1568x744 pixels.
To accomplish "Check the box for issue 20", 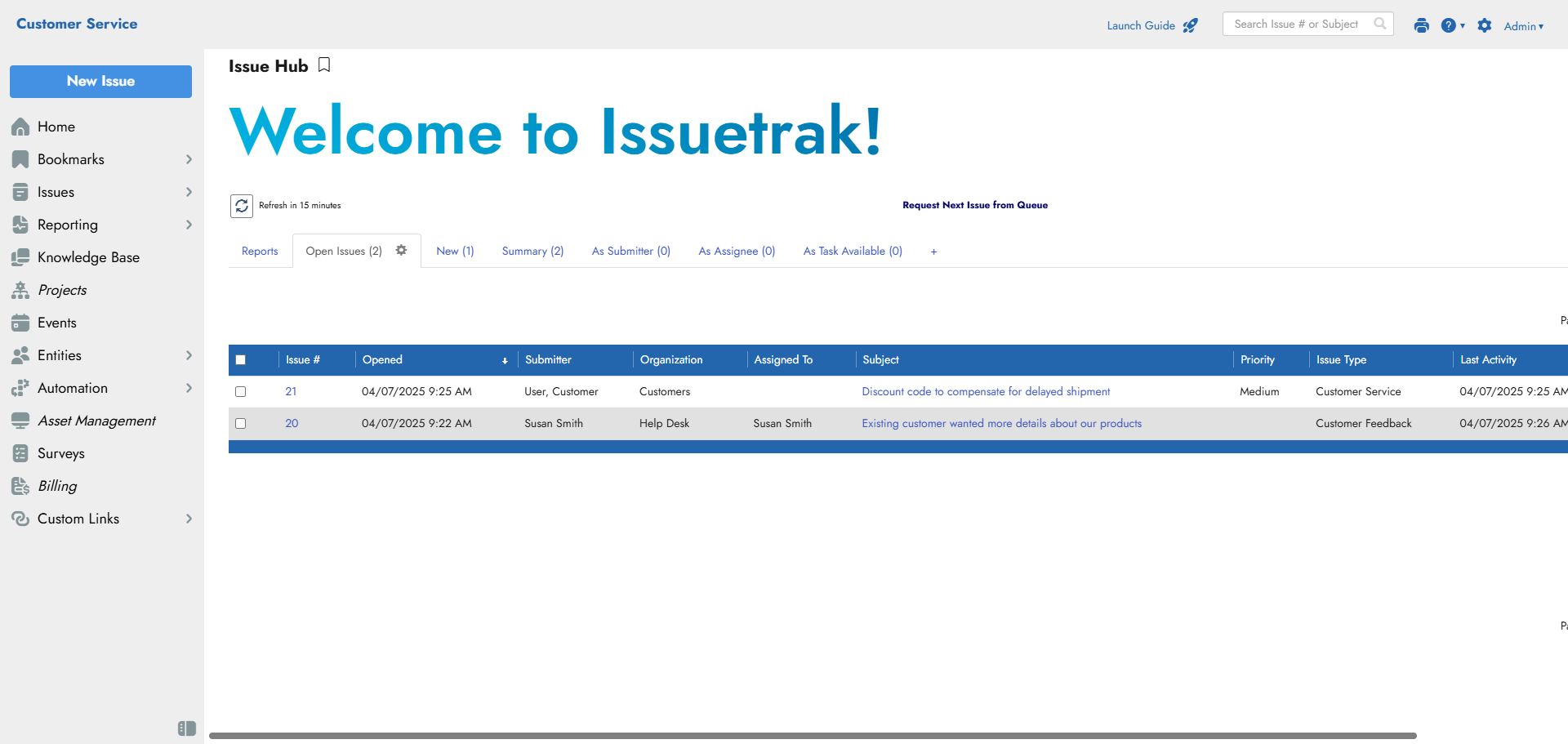I will click(x=240, y=424).
